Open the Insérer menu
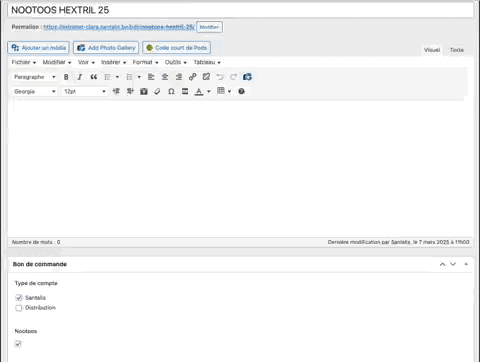This screenshot has width=480, height=362. [x=113, y=62]
